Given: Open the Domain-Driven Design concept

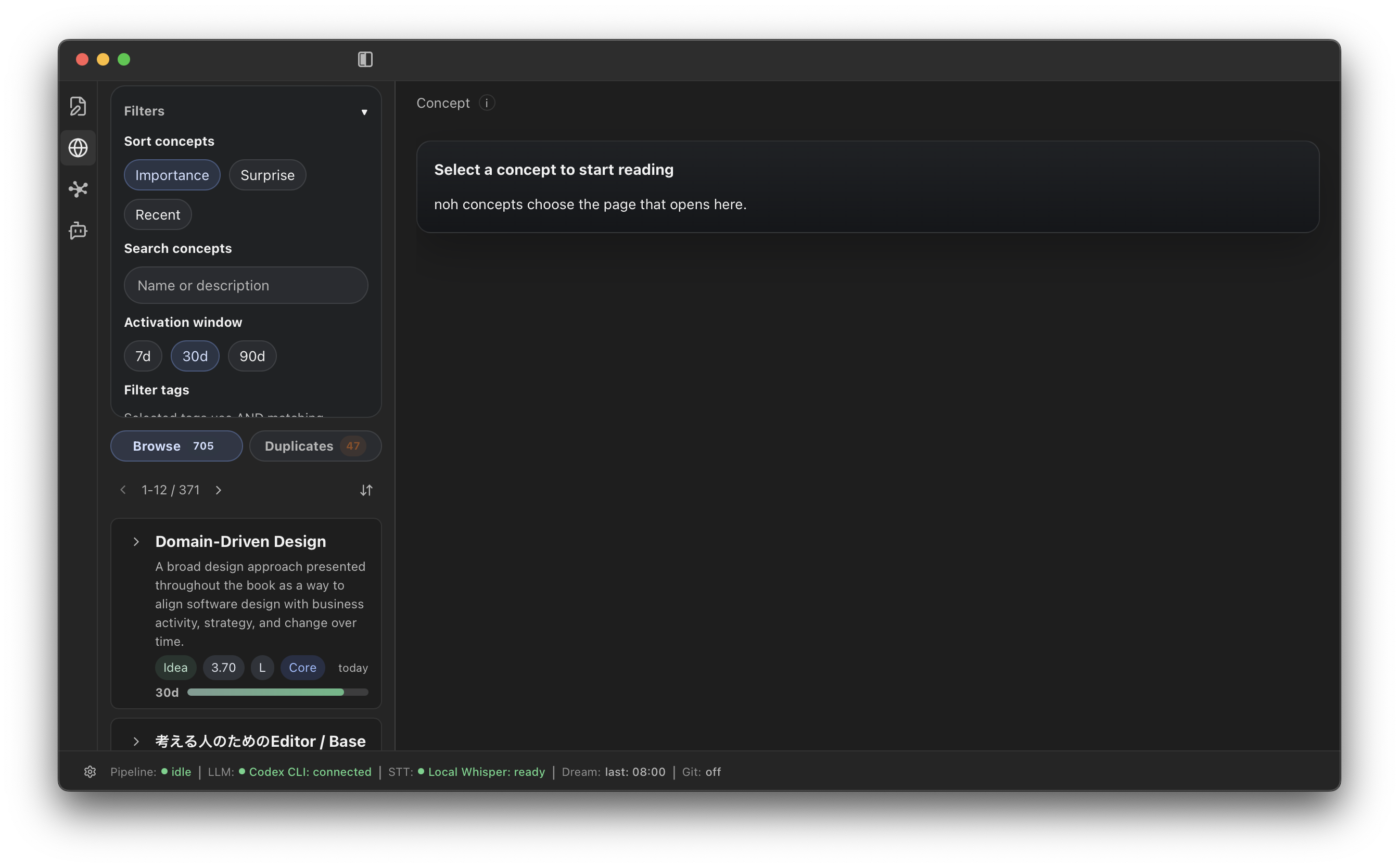Looking at the screenshot, I should click(240, 541).
